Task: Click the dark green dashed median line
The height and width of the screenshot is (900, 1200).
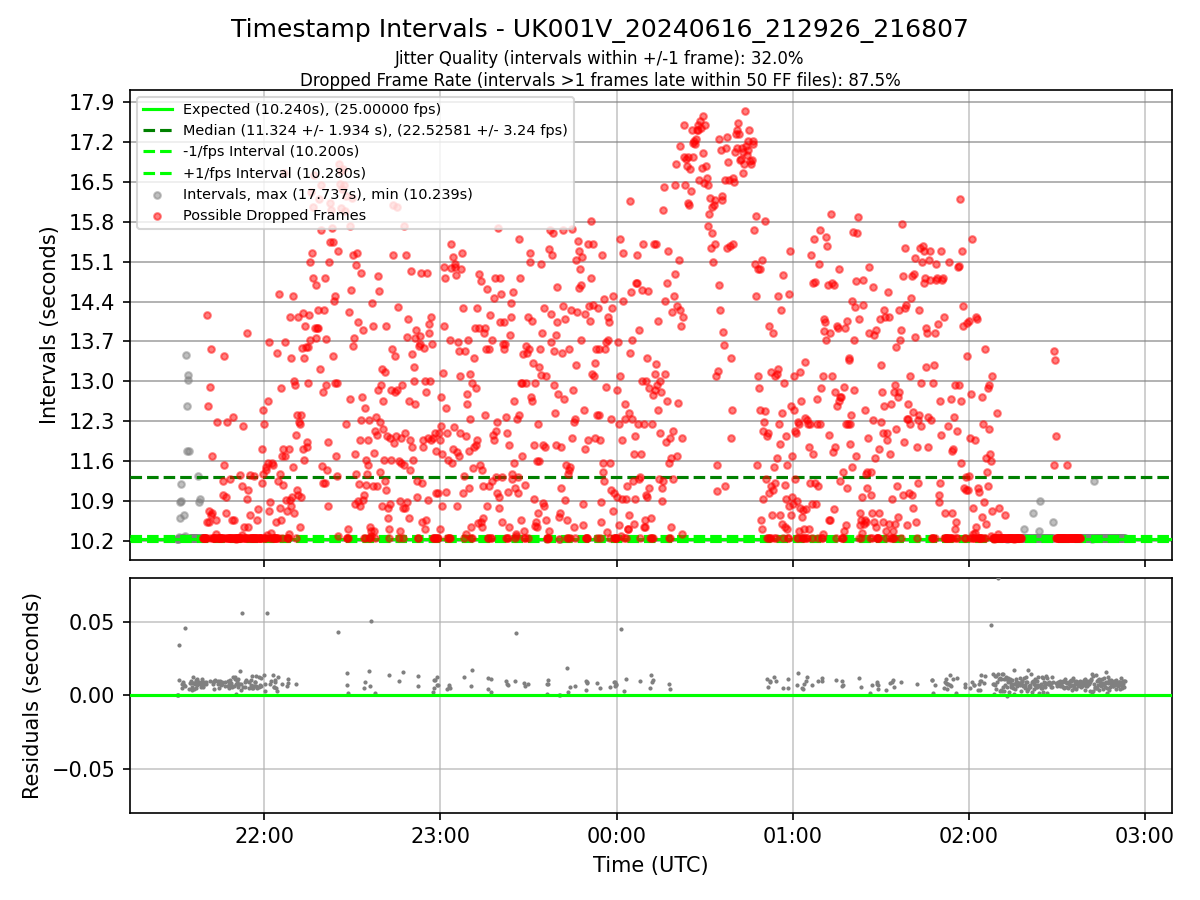Action: tap(650, 478)
